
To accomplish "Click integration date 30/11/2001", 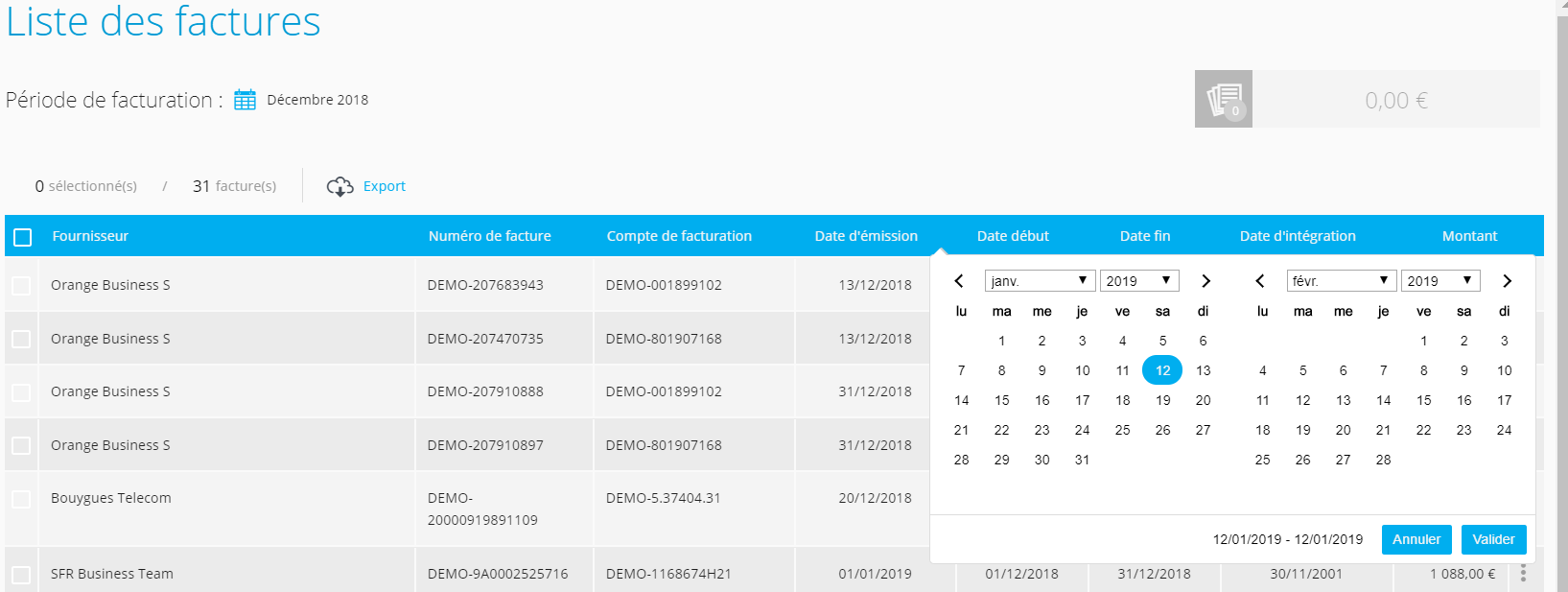I will [x=1306, y=574].
